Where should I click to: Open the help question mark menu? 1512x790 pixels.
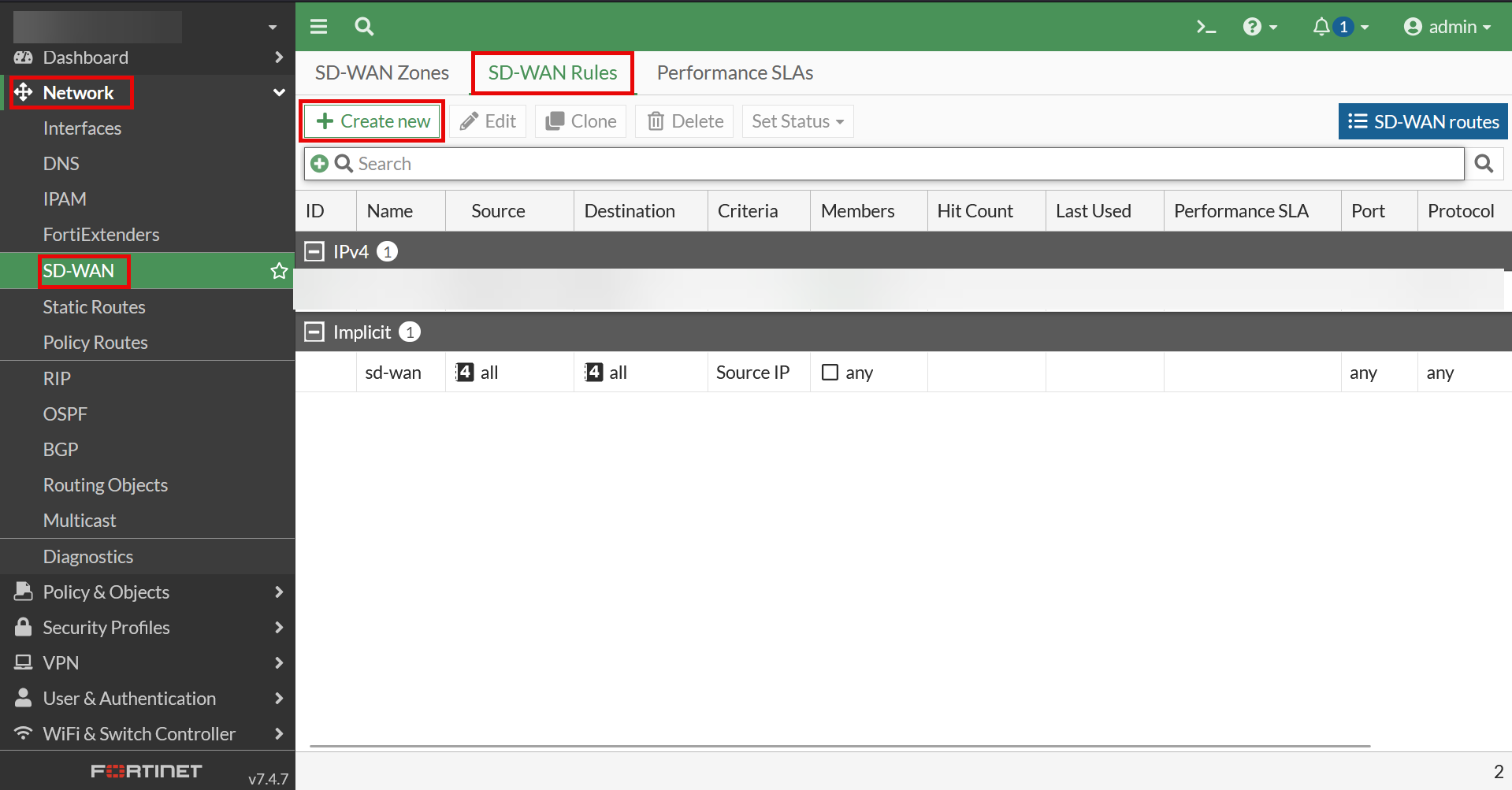(1259, 27)
